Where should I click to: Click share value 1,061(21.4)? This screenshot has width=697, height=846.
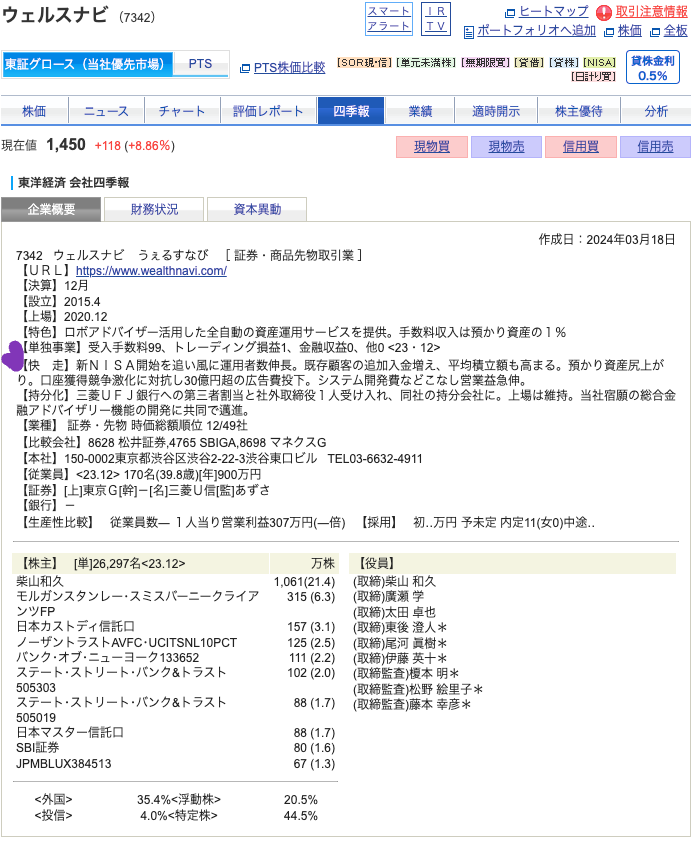(x=304, y=582)
